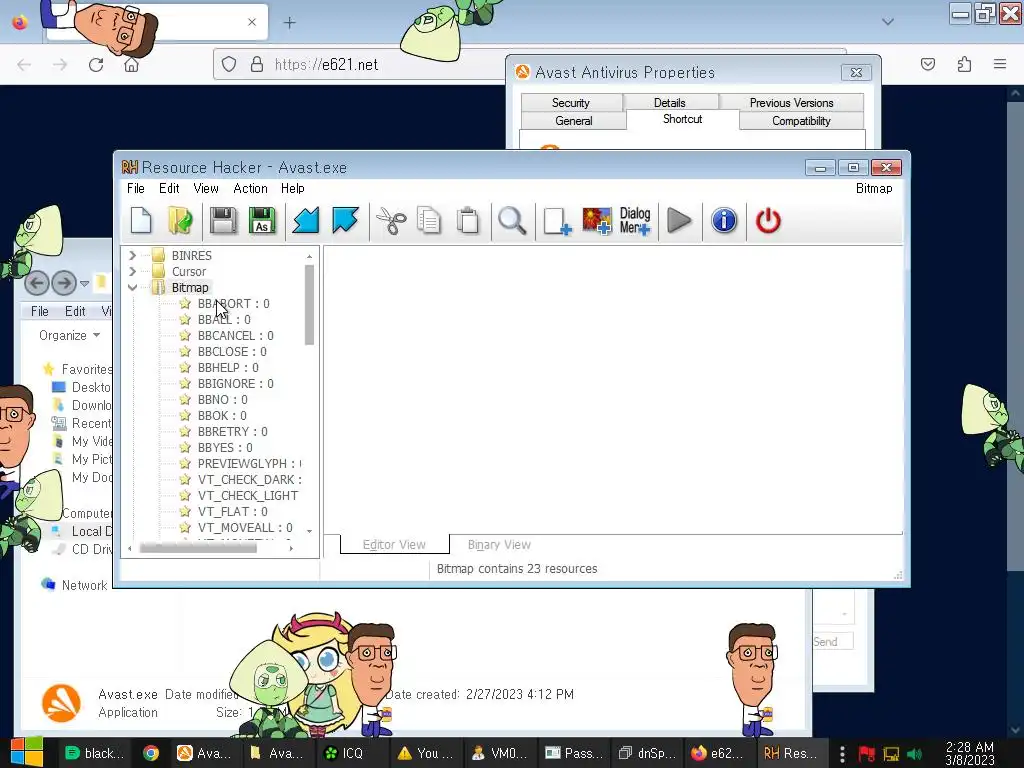
Task: Switch to the Binary View tab
Action: point(499,544)
